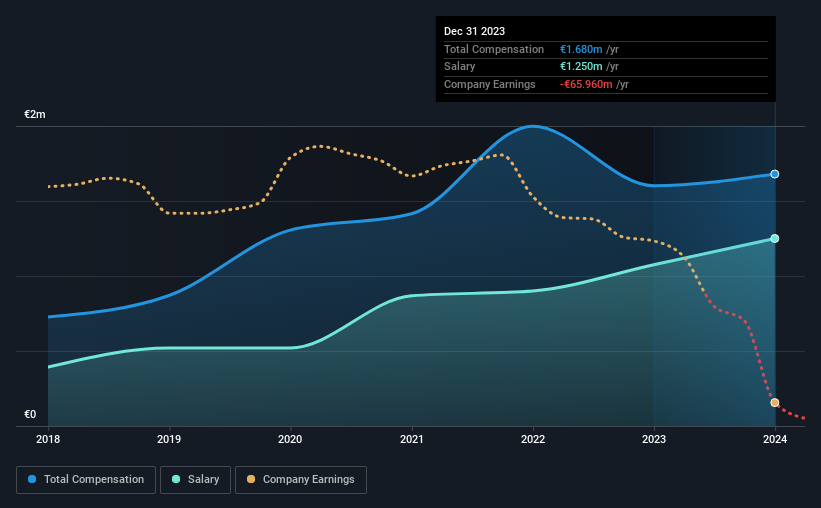
Task: Click the -€65.960m company earnings value
Action: tap(586, 84)
